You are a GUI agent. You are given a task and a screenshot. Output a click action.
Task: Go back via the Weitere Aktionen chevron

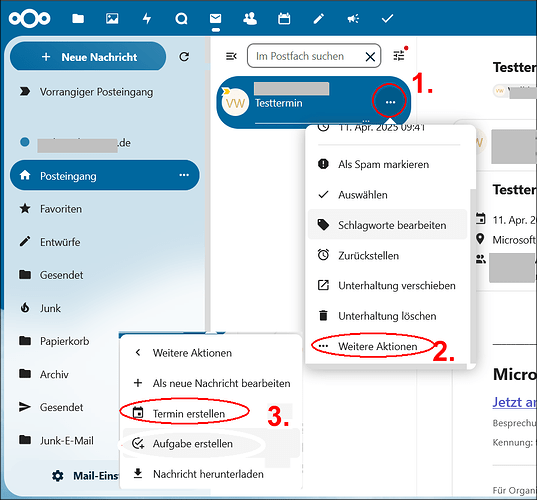(x=138, y=352)
